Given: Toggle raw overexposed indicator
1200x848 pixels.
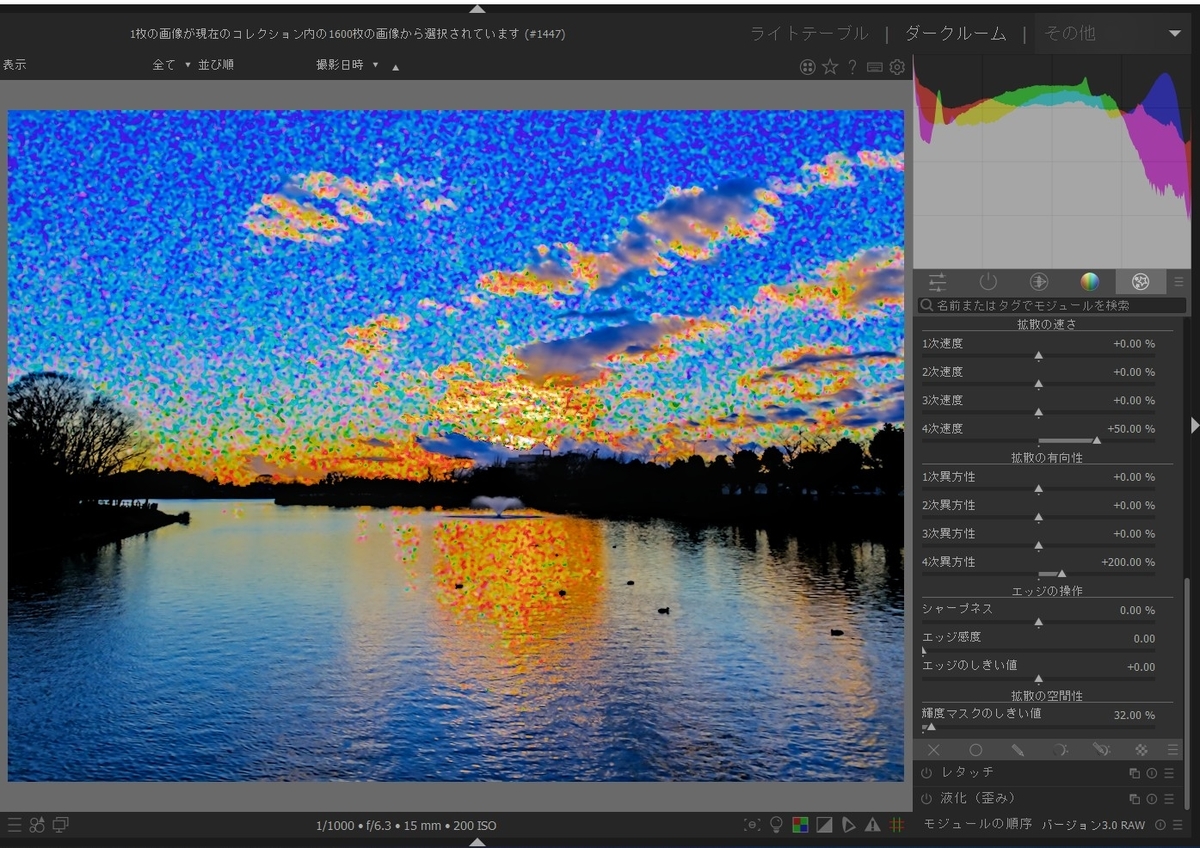Looking at the screenshot, I should 800,825.
